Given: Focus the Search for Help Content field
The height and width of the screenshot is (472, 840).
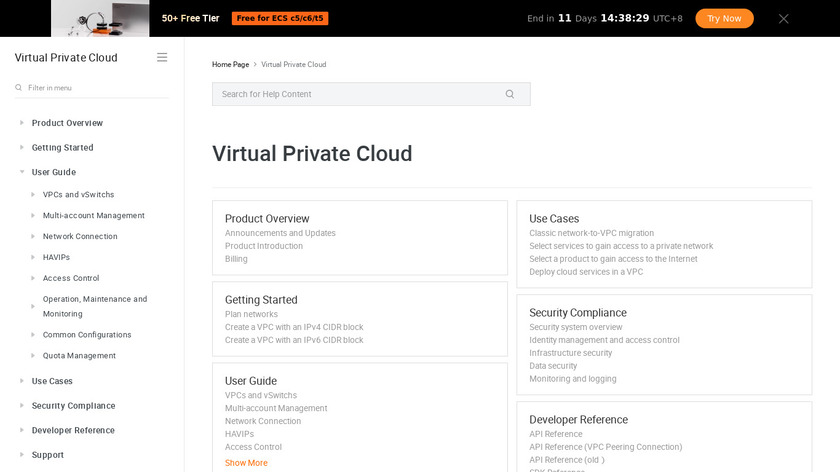Looking at the screenshot, I should (x=360, y=94).
